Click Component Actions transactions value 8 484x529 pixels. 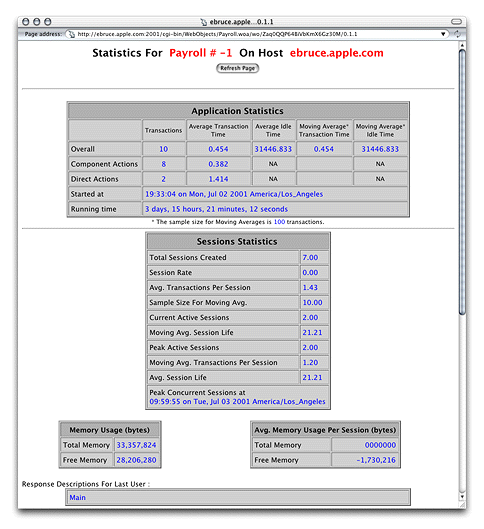tap(164, 164)
